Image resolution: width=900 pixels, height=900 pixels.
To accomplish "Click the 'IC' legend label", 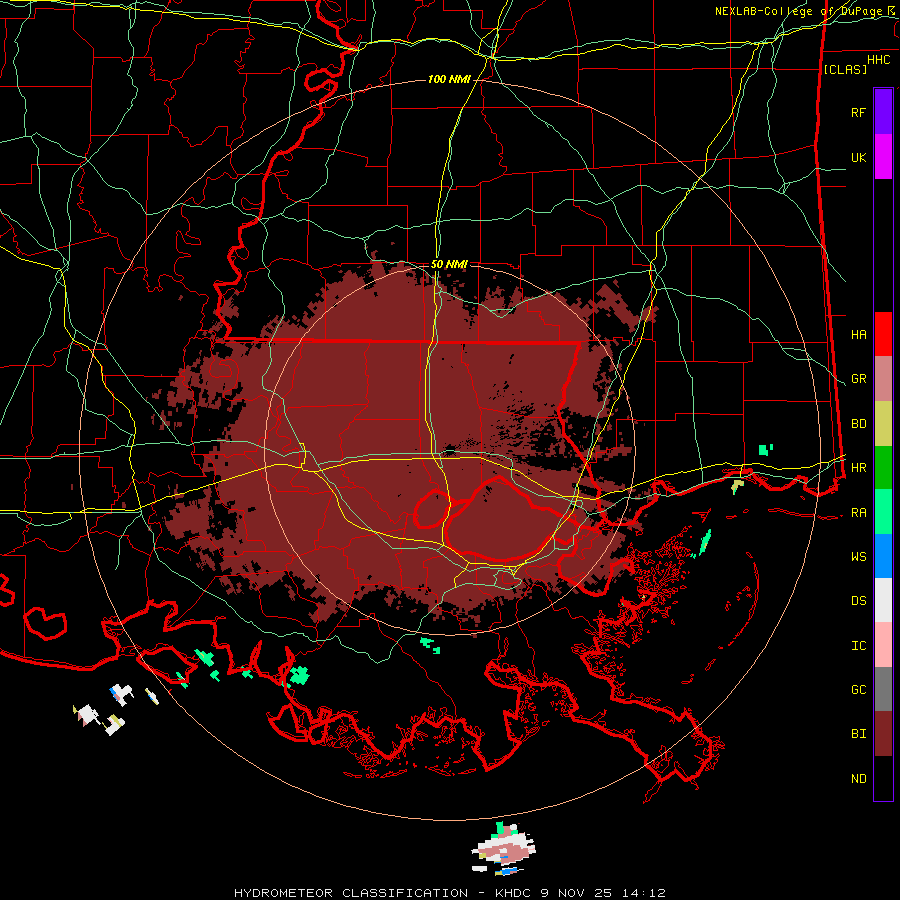I will 858,646.
